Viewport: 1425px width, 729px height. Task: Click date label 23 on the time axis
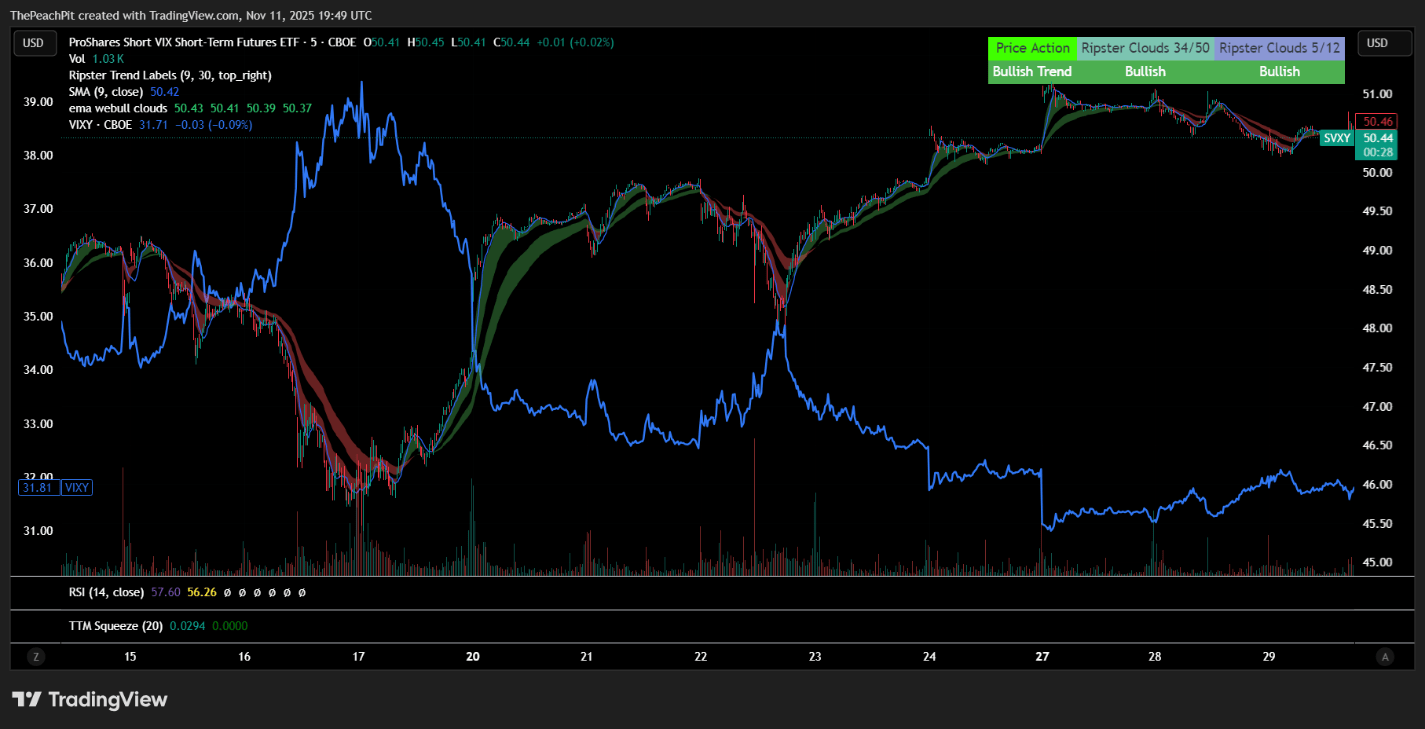click(815, 657)
